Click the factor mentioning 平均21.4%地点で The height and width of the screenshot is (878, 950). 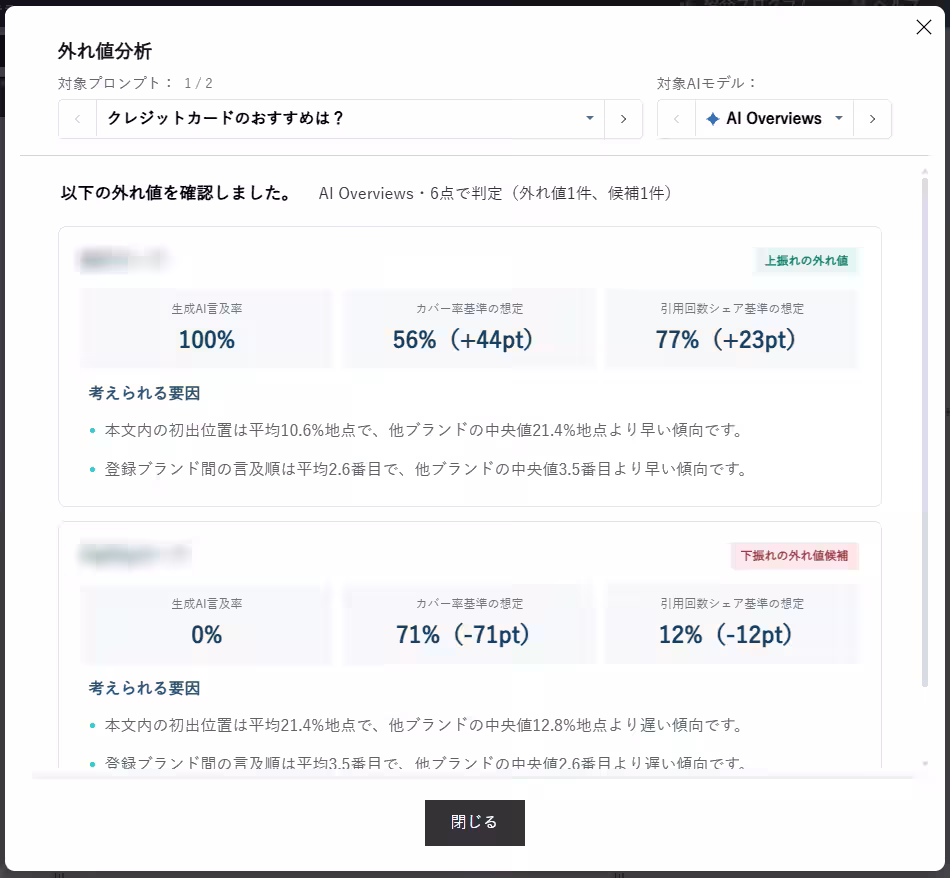coord(424,725)
